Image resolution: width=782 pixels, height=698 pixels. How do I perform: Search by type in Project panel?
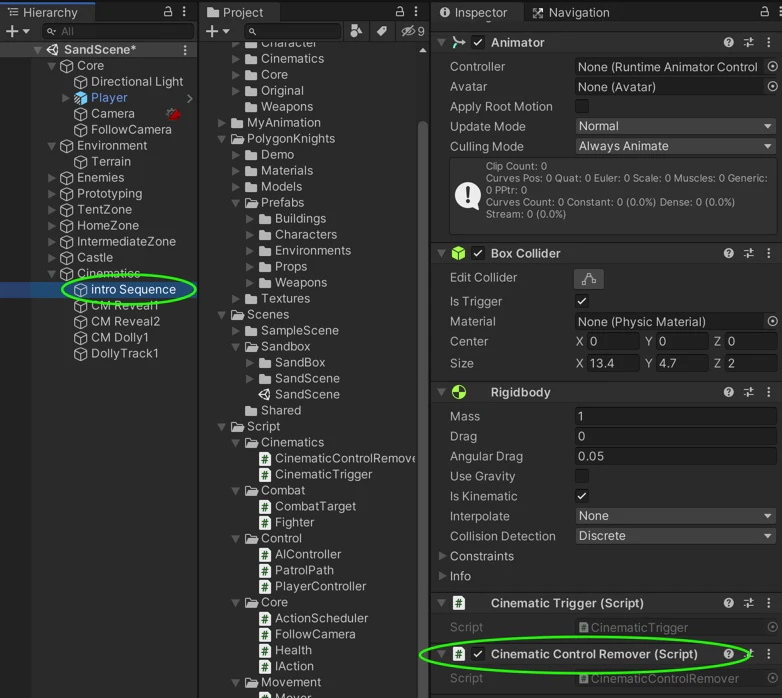point(356,31)
